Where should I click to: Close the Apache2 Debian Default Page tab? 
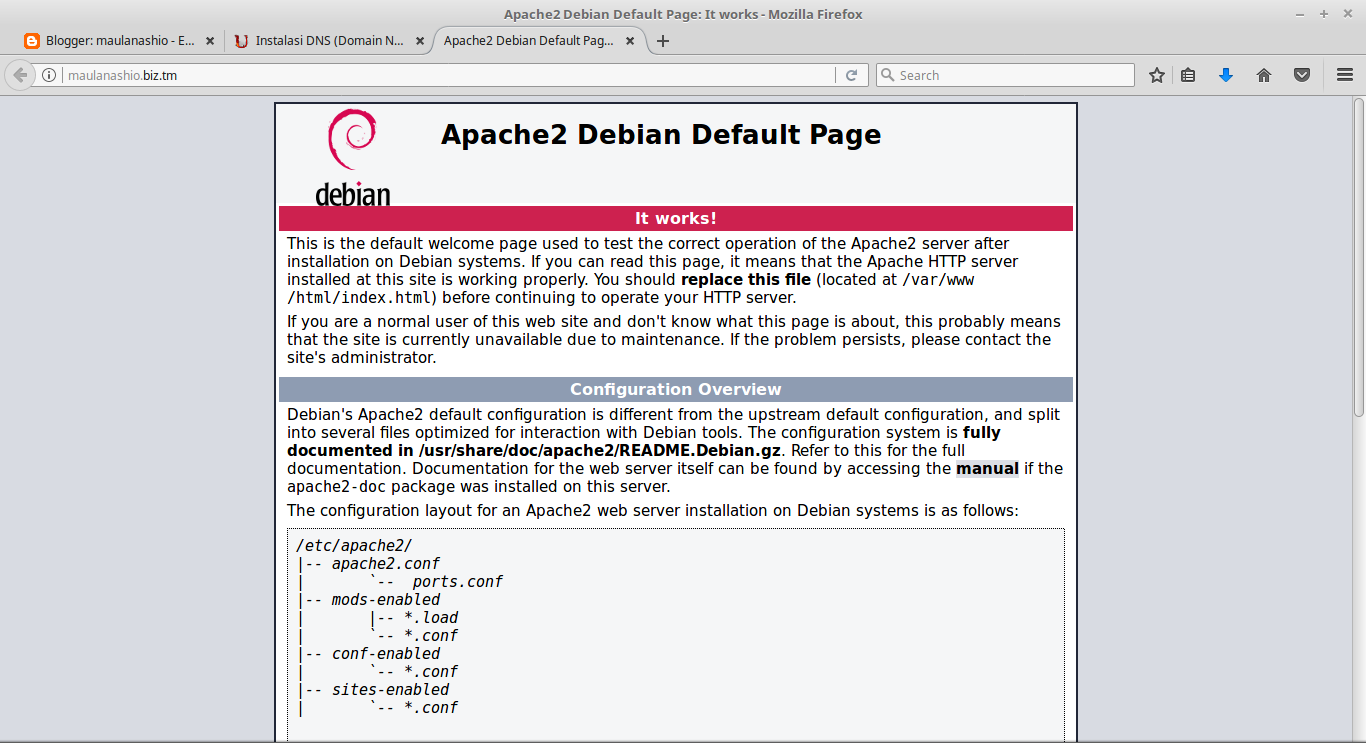pos(630,41)
